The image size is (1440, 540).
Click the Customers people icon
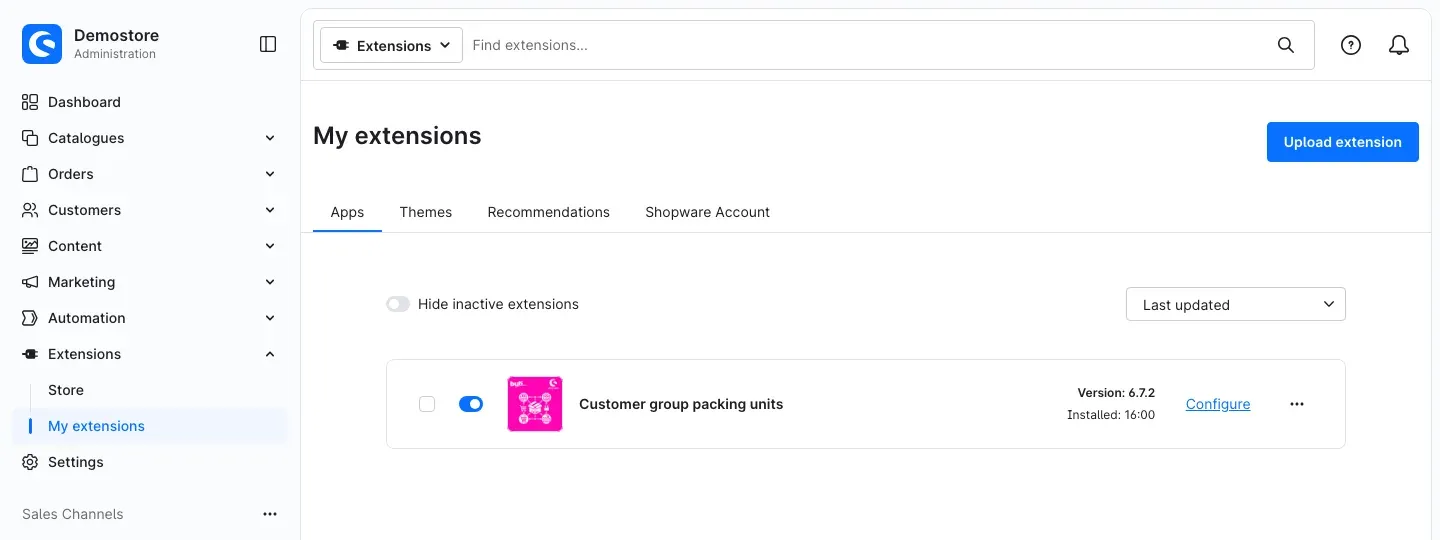click(30, 210)
